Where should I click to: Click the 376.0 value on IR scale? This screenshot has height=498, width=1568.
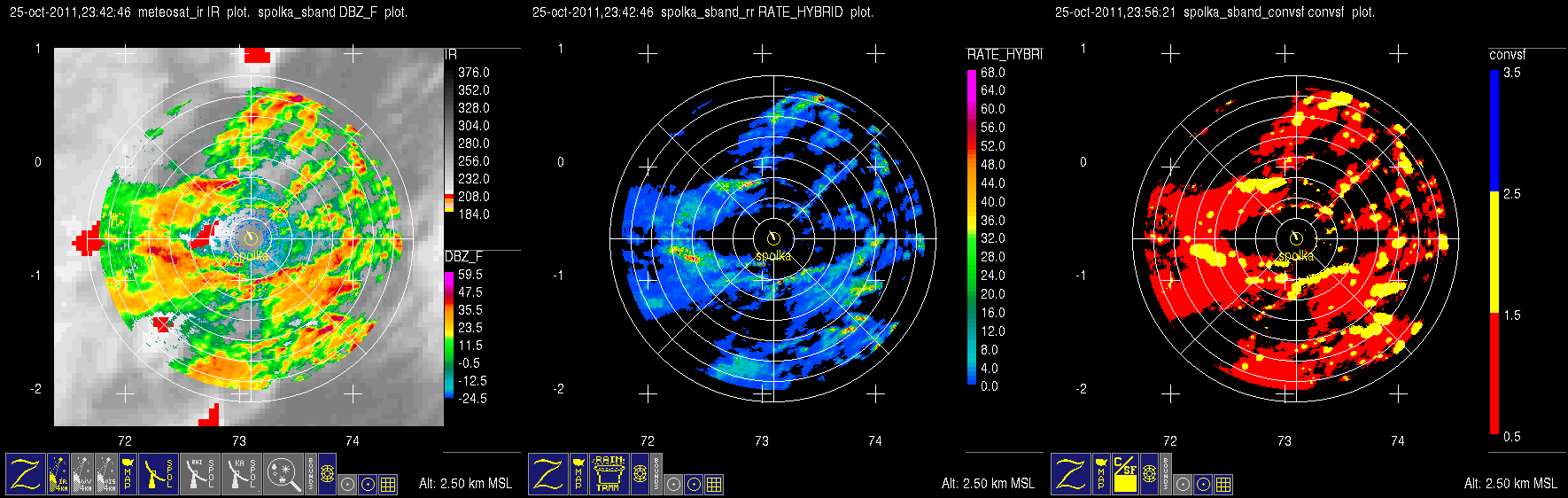pyautogui.click(x=474, y=73)
